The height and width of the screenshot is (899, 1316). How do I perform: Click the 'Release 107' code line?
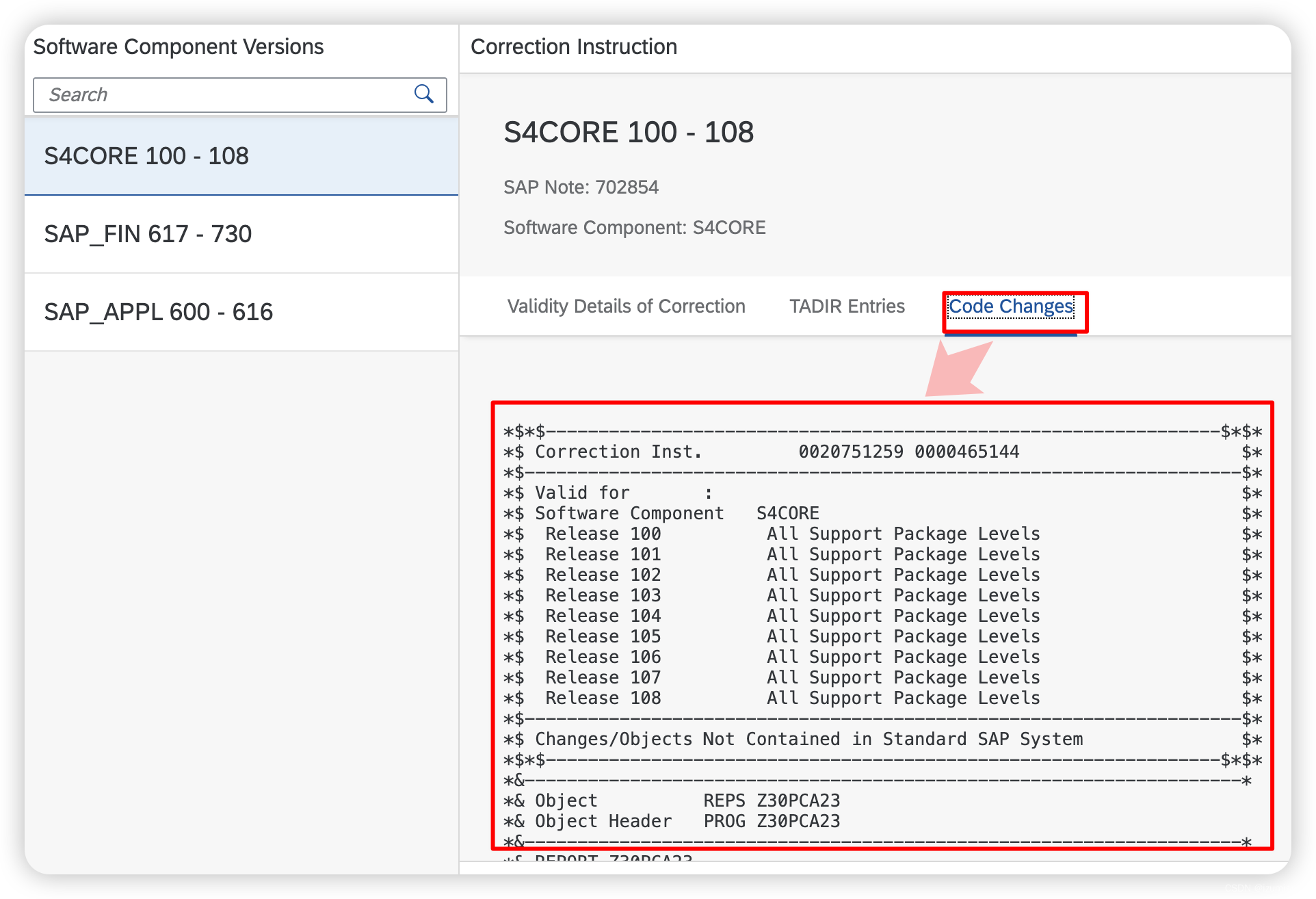click(x=882, y=677)
